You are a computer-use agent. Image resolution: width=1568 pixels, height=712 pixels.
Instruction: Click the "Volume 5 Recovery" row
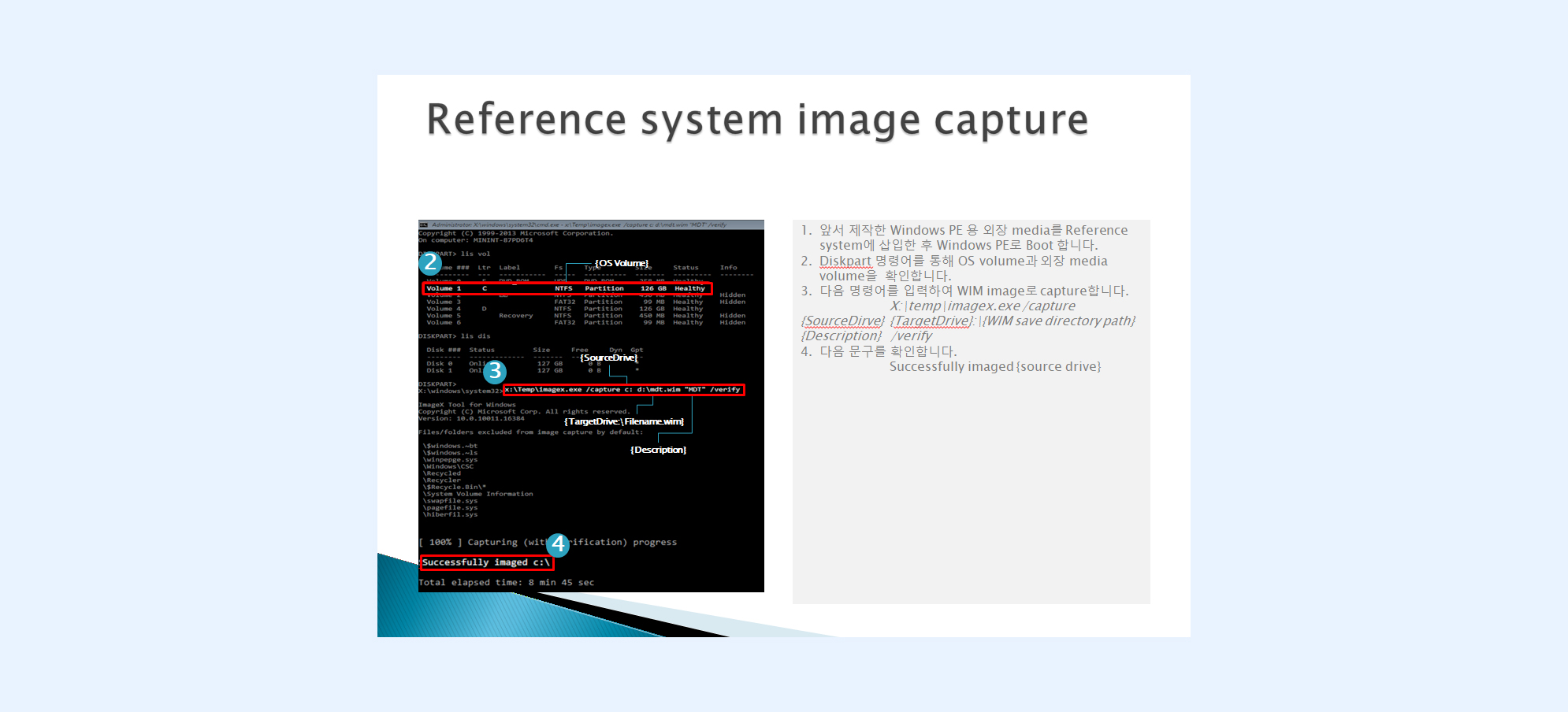pos(585,316)
